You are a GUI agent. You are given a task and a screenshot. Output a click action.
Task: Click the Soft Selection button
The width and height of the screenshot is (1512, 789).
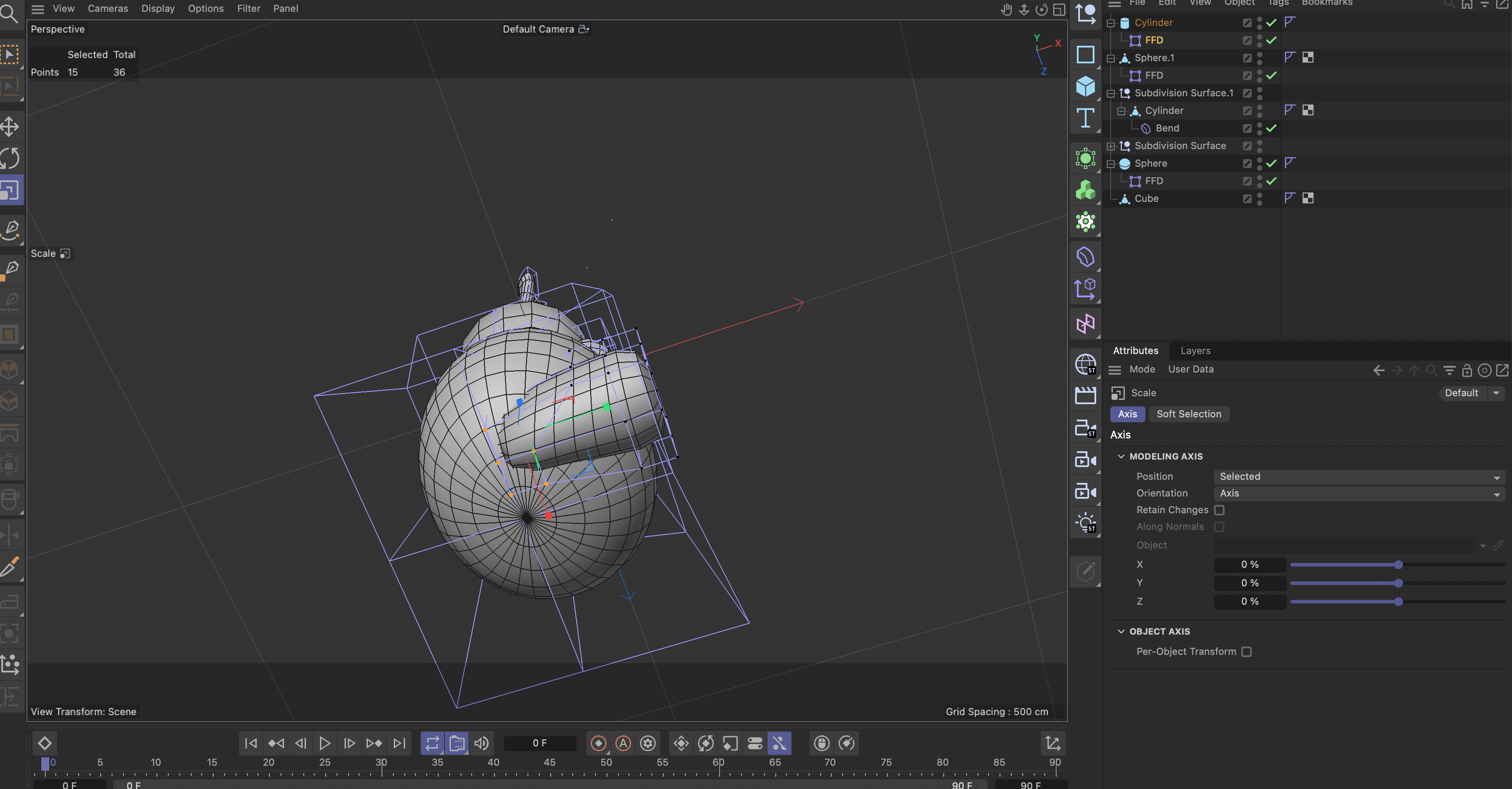[x=1189, y=414]
